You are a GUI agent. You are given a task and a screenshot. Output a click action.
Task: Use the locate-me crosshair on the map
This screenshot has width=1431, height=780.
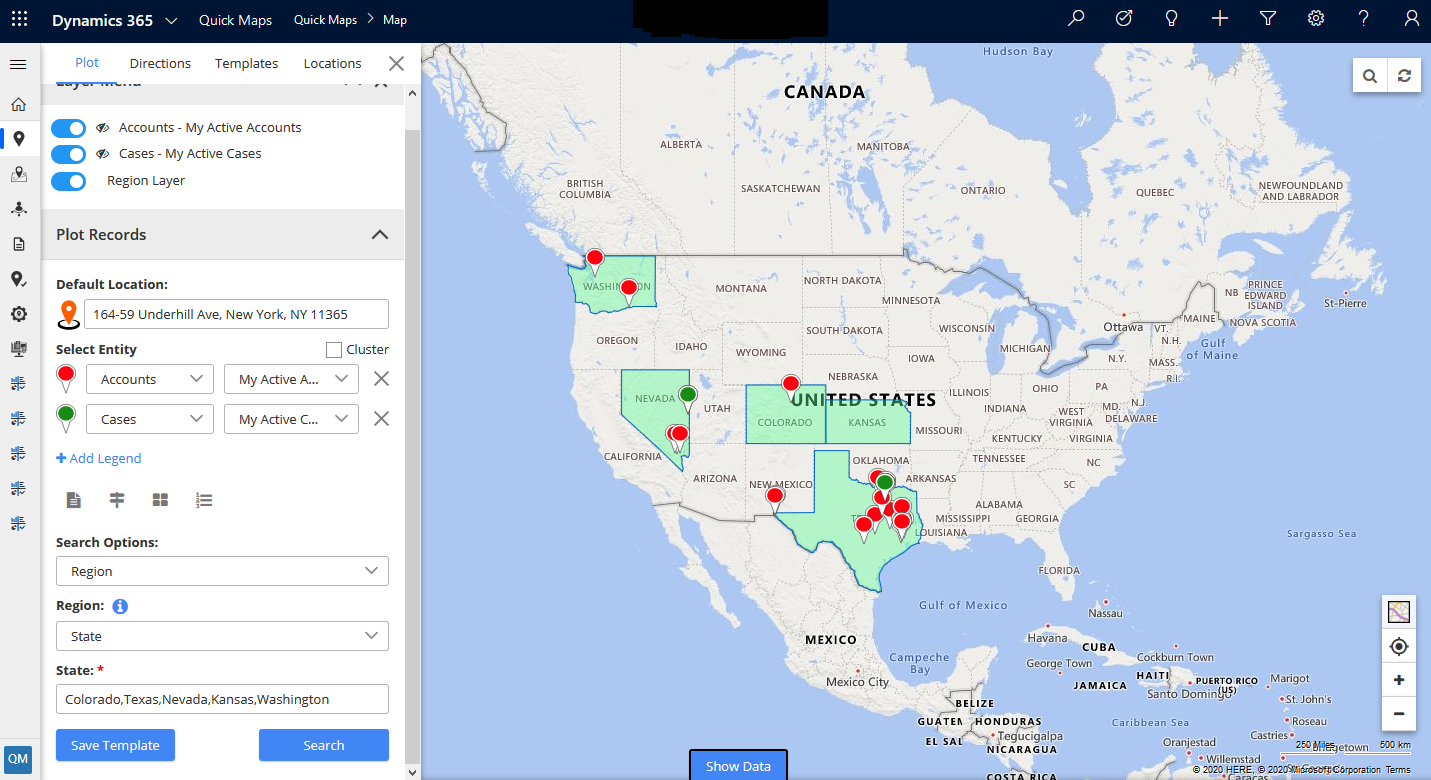[x=1398, y=645]
